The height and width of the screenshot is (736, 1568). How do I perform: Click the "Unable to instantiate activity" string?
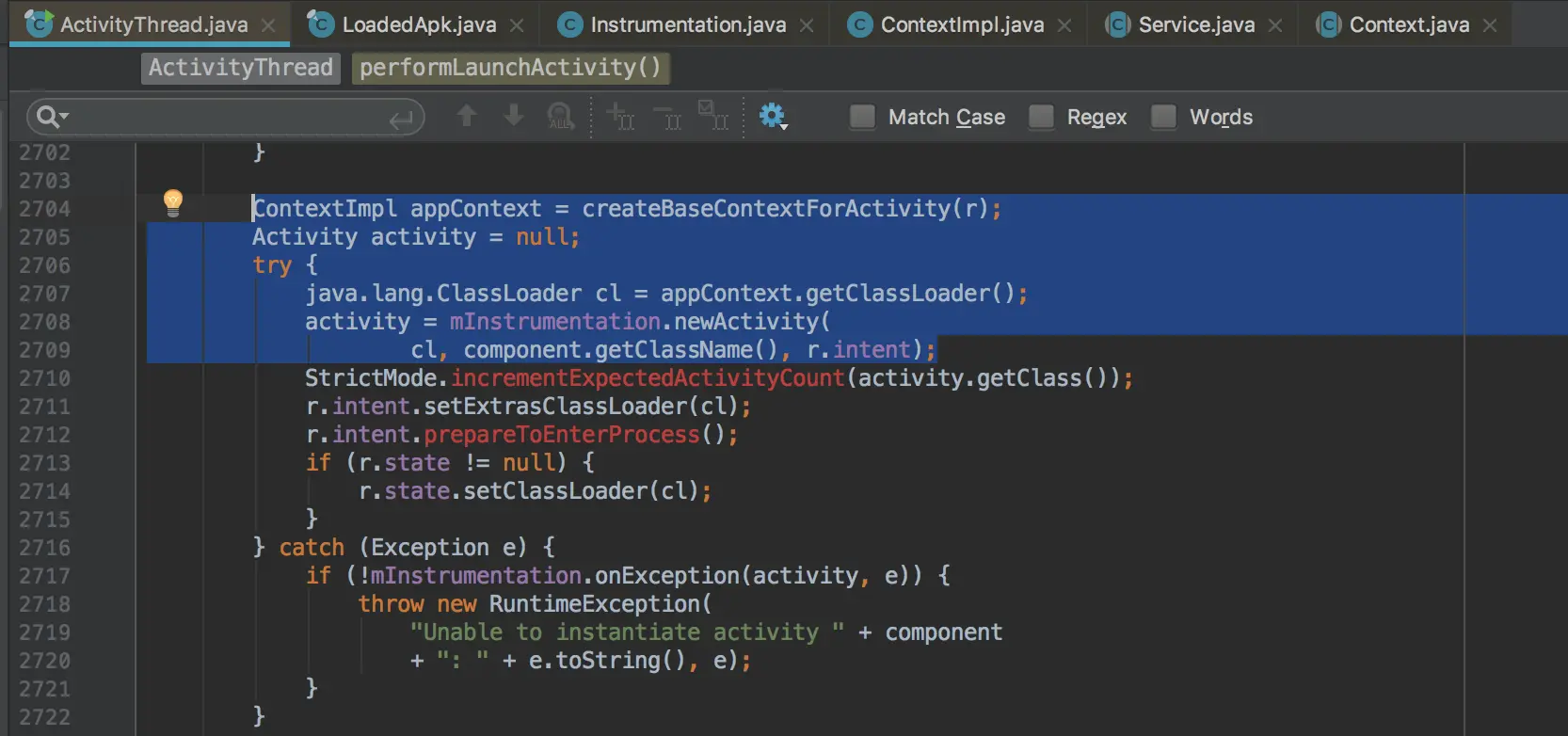point(627,632)
